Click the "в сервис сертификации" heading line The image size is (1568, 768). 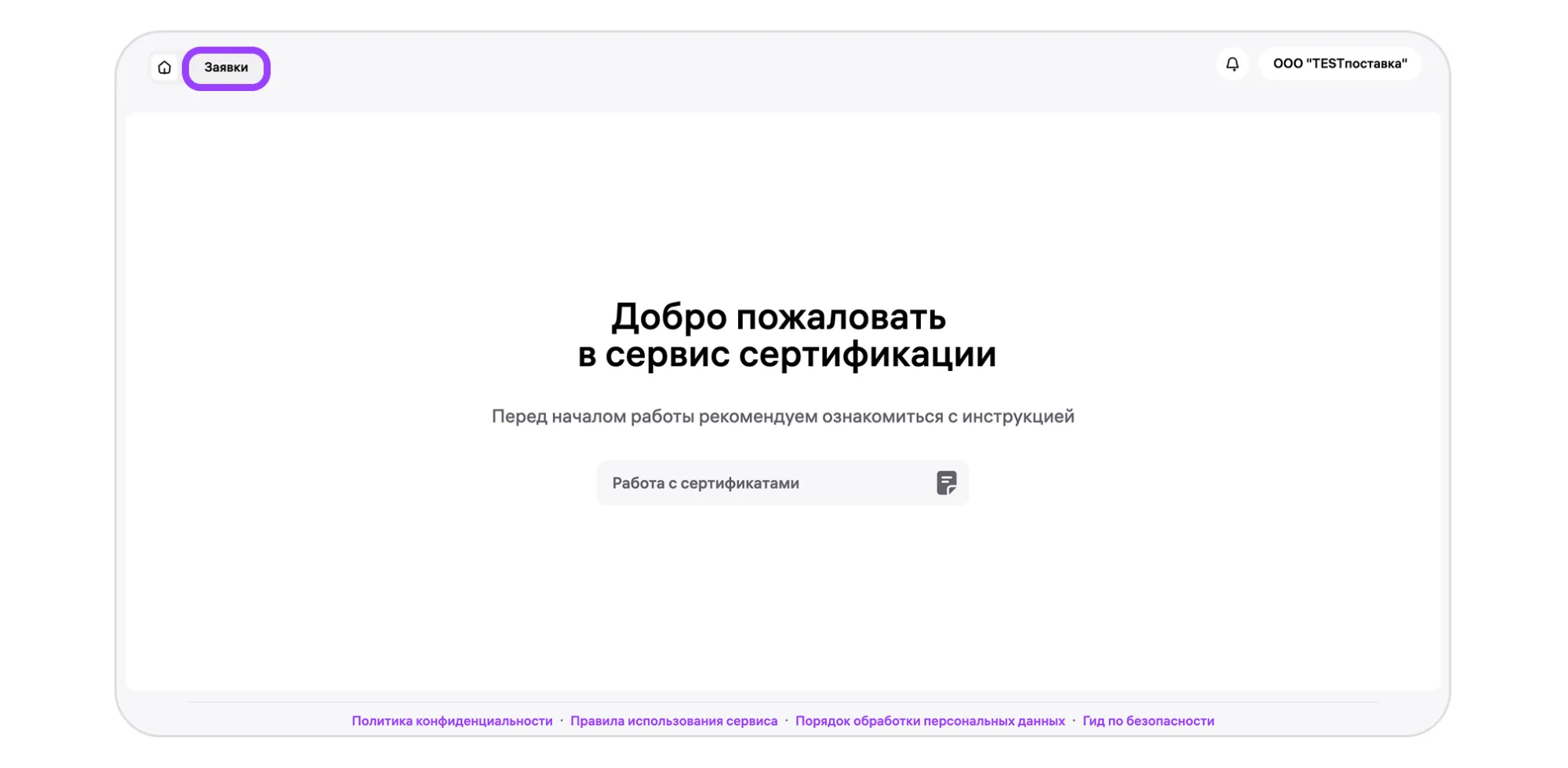tap(786, 355)
